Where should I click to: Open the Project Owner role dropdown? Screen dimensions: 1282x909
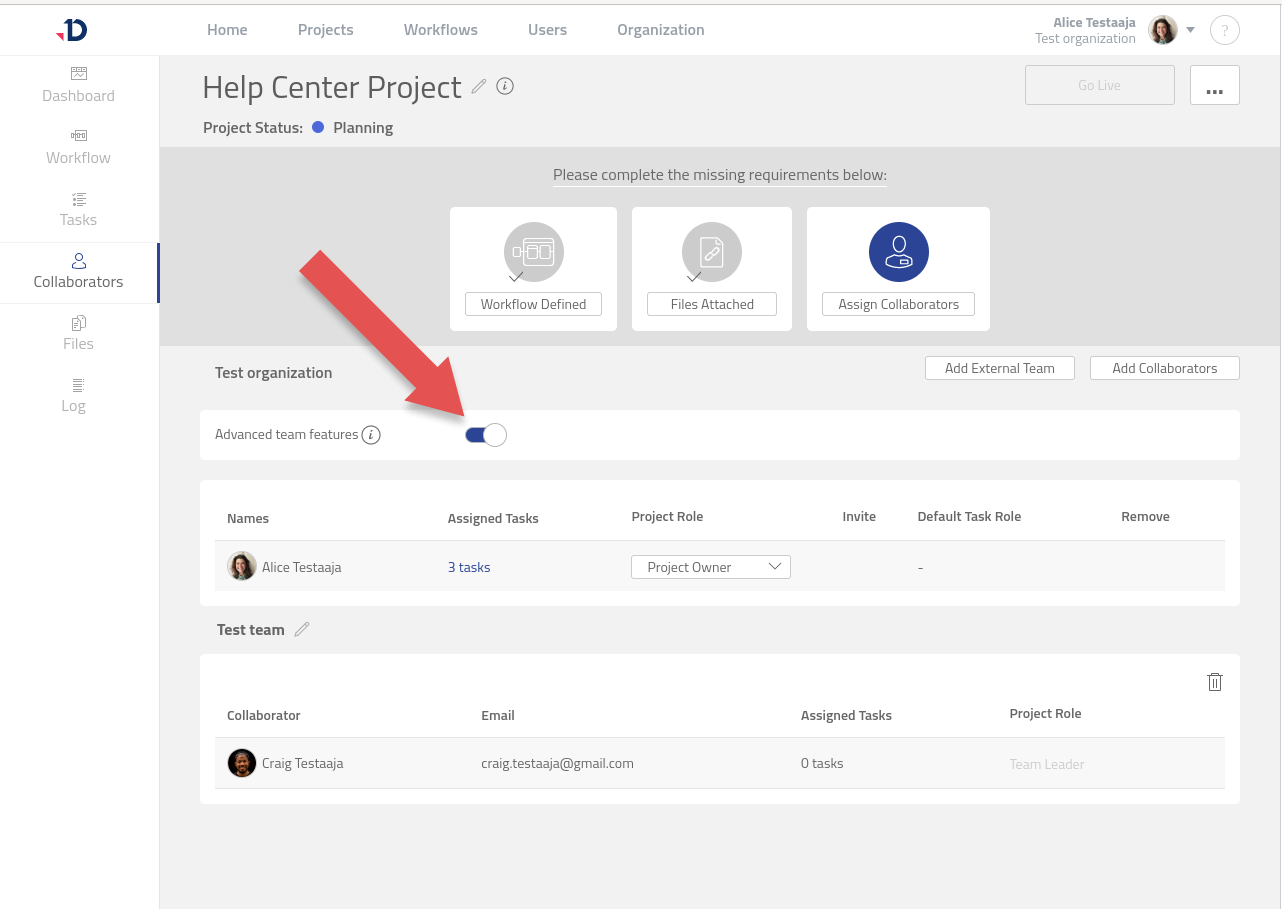coord(710,567)
